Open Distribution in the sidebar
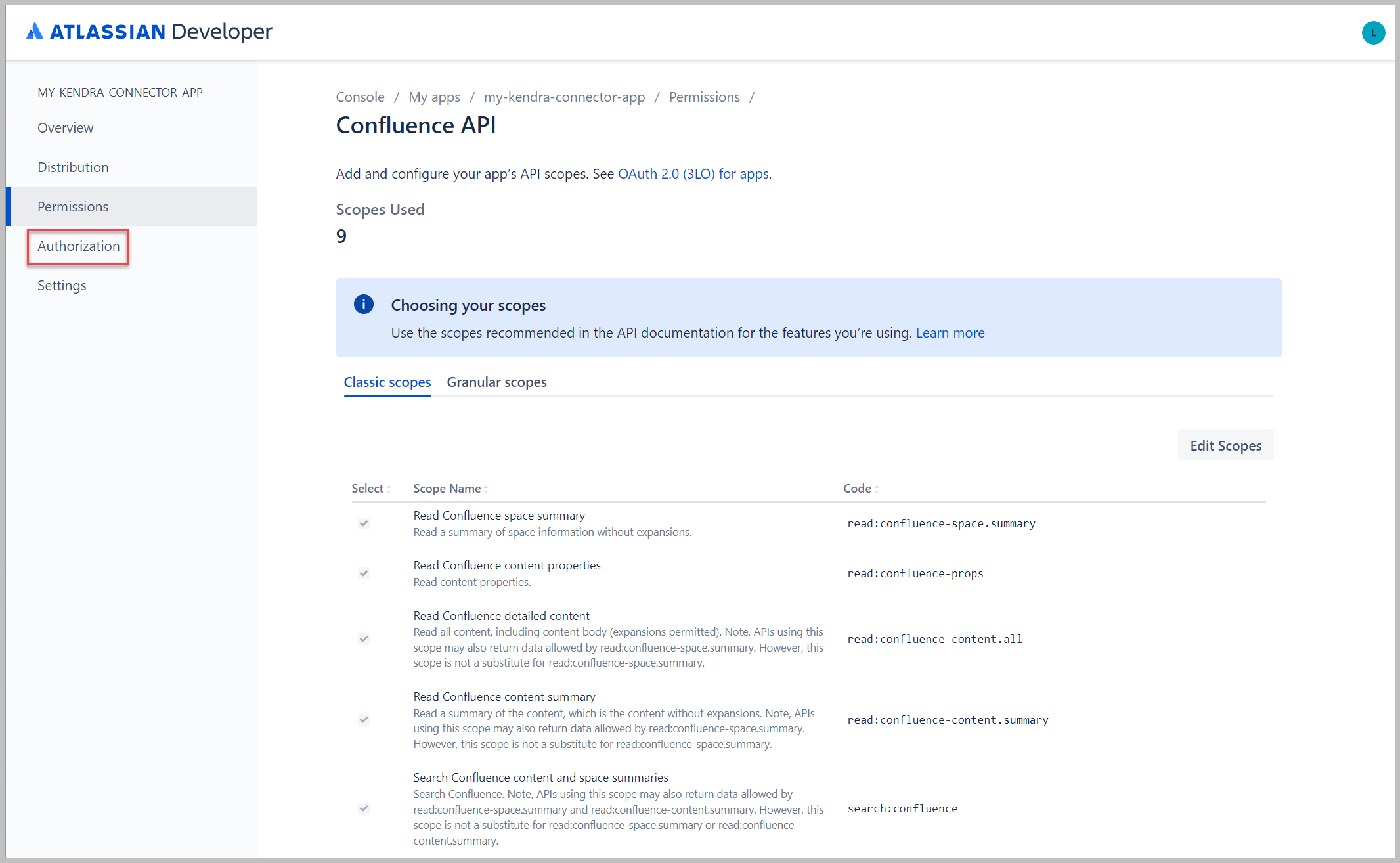This screenshot has width=1400, height=863. [x=73, y=167]
